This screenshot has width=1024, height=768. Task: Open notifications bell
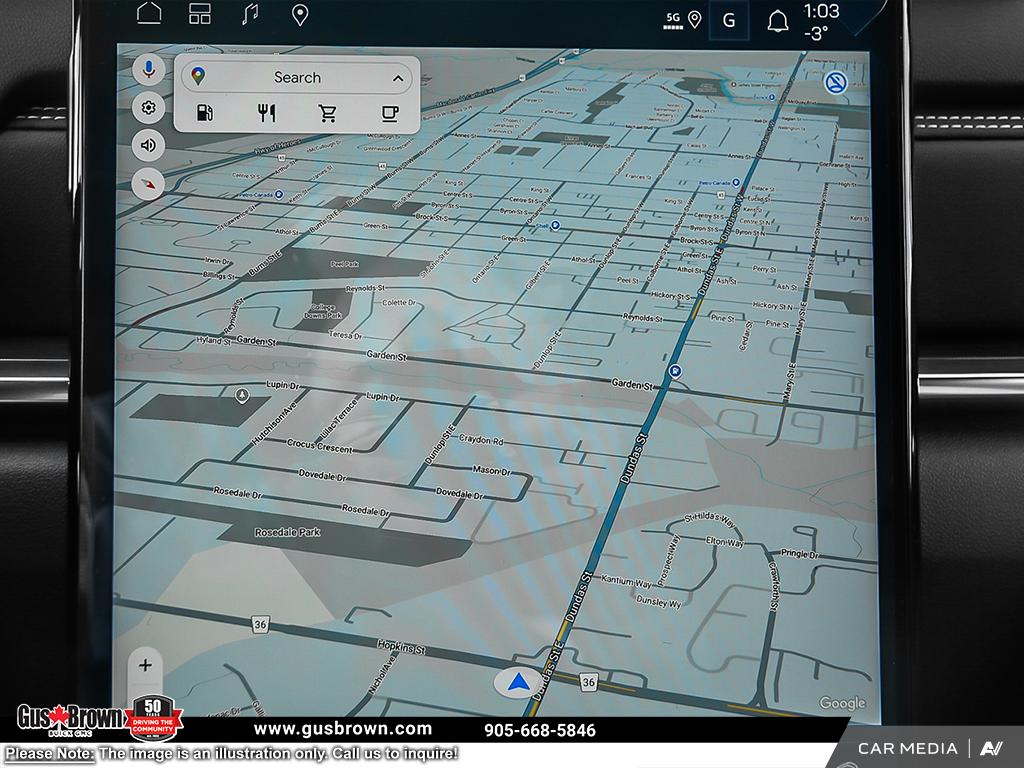tap(777, 20)
